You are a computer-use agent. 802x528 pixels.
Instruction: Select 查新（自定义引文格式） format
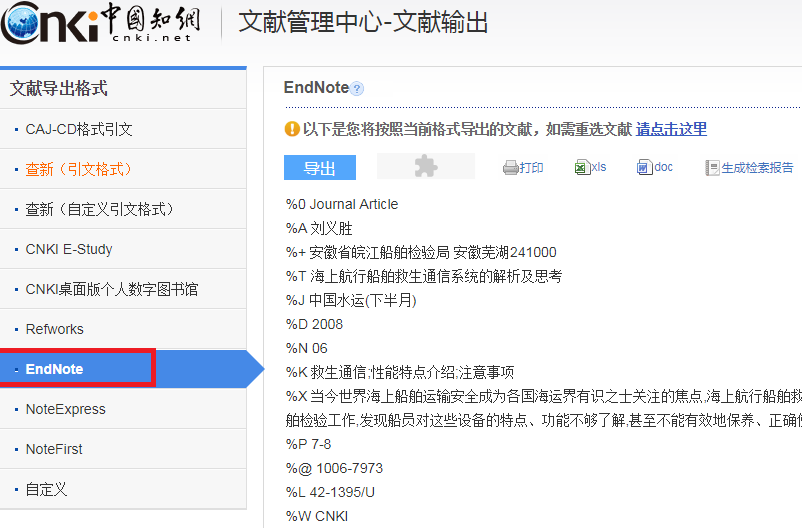click(x=123, y=209)
